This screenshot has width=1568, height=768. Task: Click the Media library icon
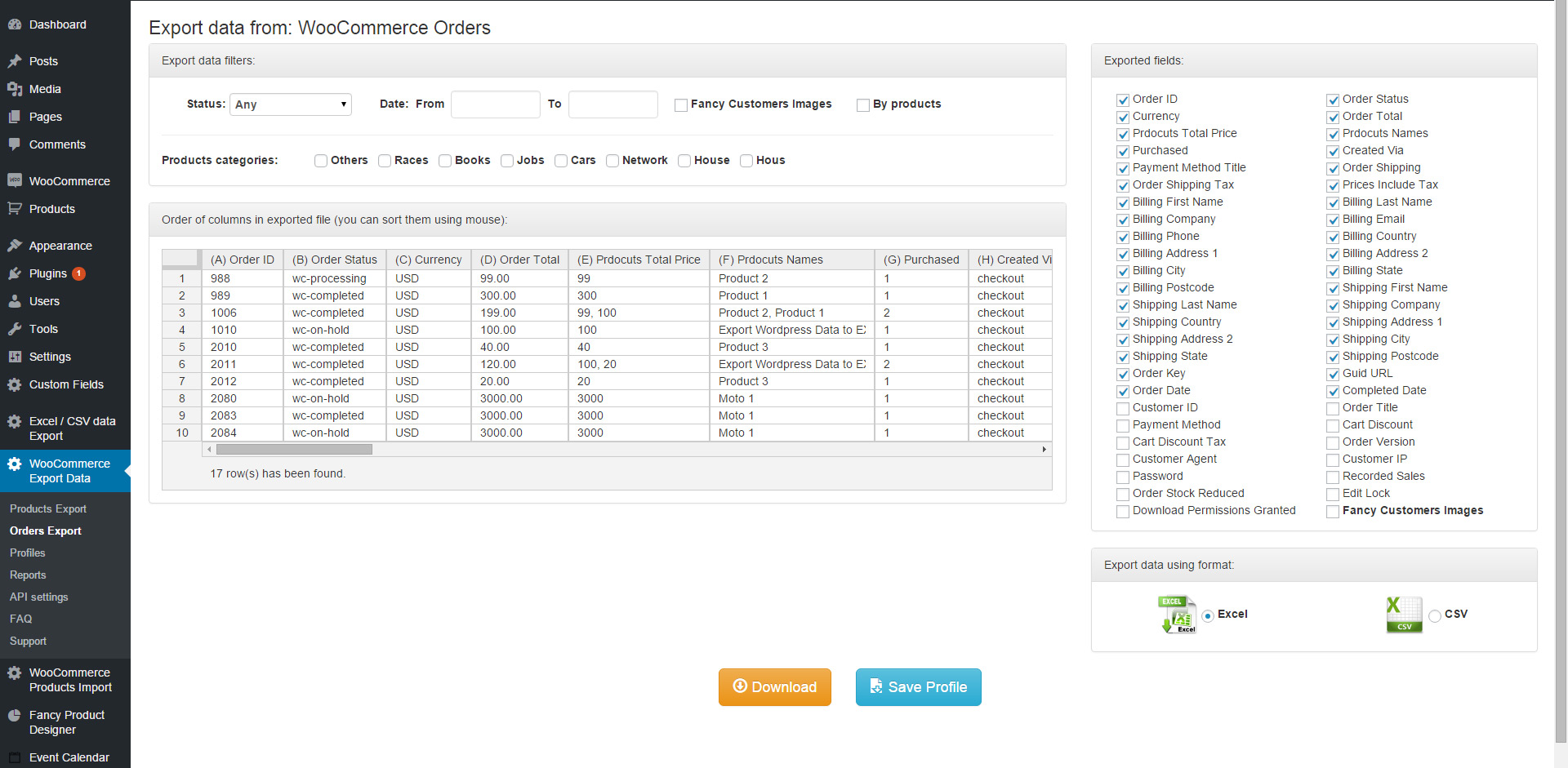coord(15,89)
